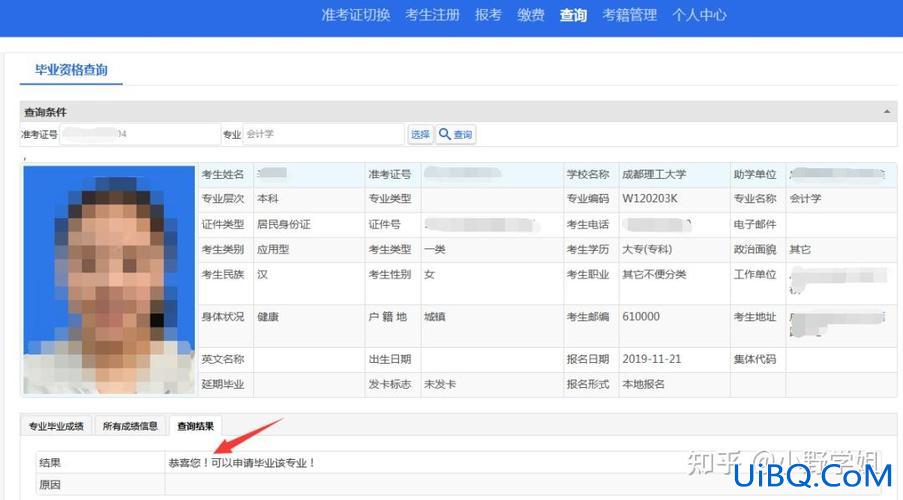Click the 查询 search button
Image resolution: width=903 pixels, height=500 pixels.
pyautogui.click(x=456, y=134)
